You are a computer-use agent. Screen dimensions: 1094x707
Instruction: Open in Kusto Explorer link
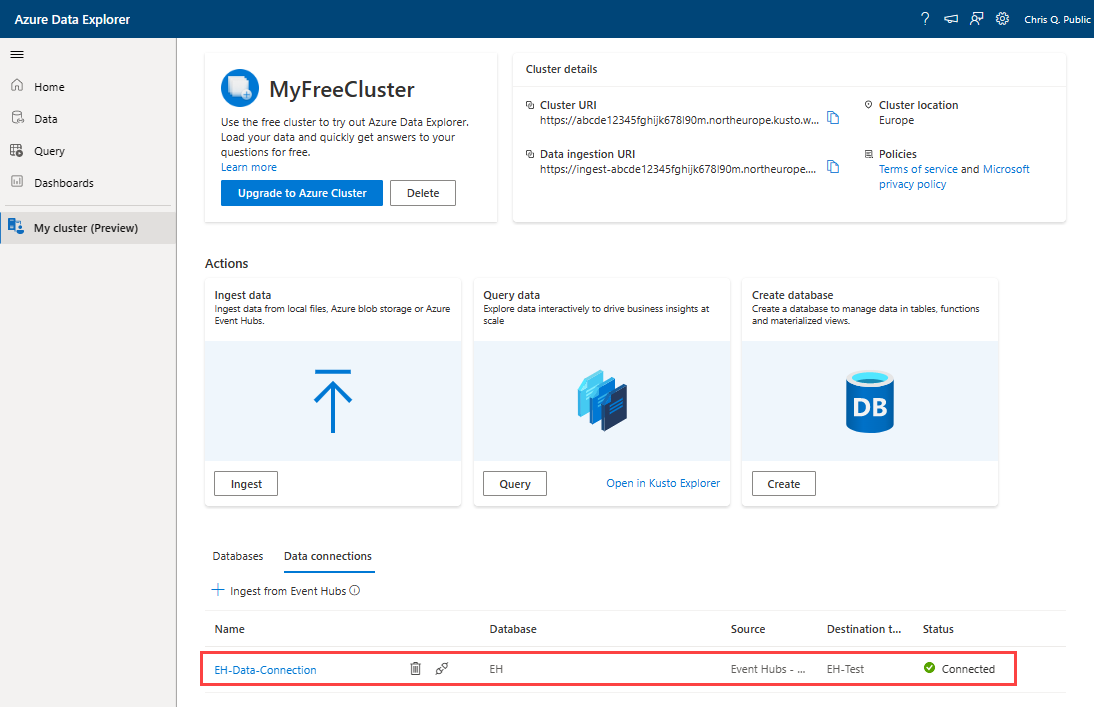(x=663, y=483)
